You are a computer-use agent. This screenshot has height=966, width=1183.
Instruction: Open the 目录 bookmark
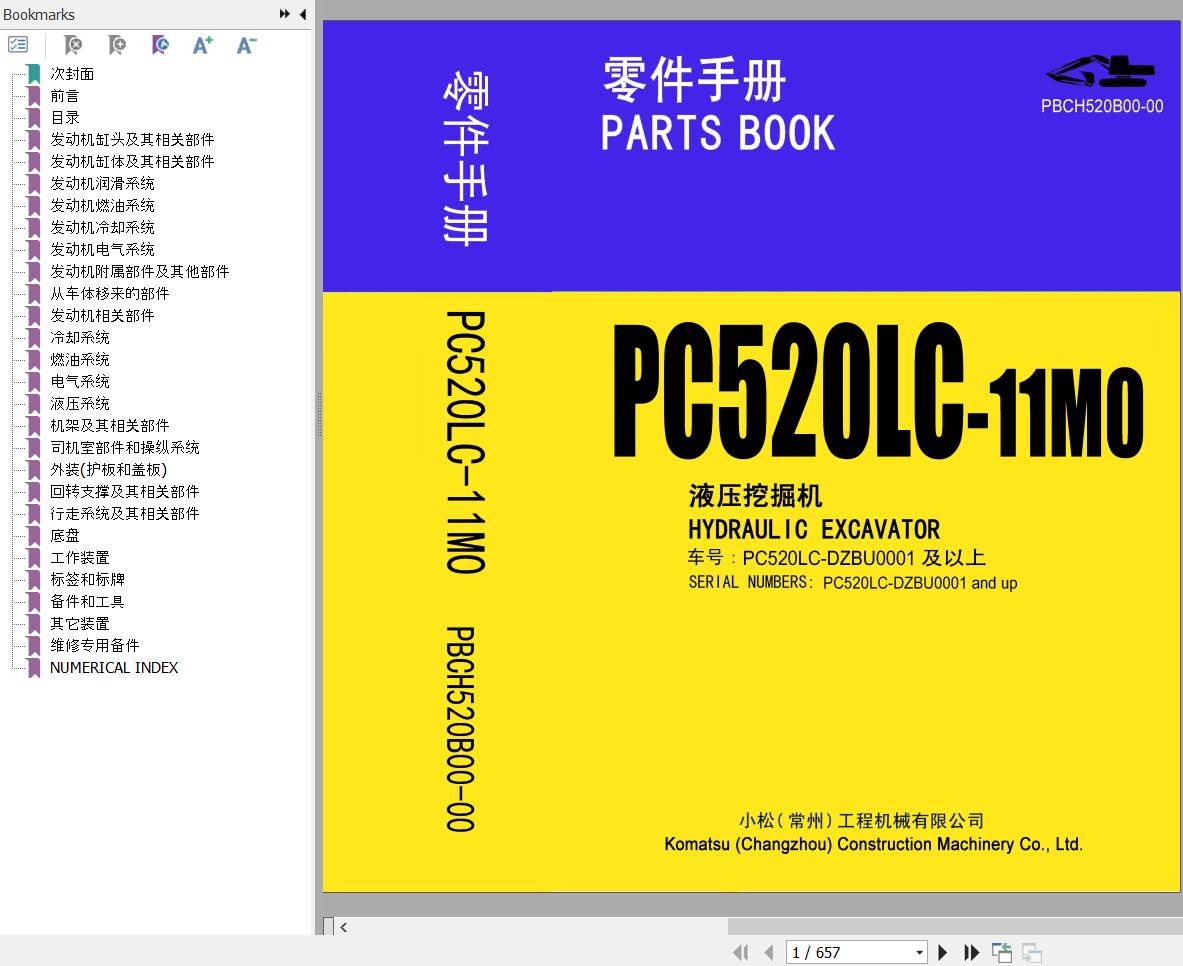click(x=65, y=118)
